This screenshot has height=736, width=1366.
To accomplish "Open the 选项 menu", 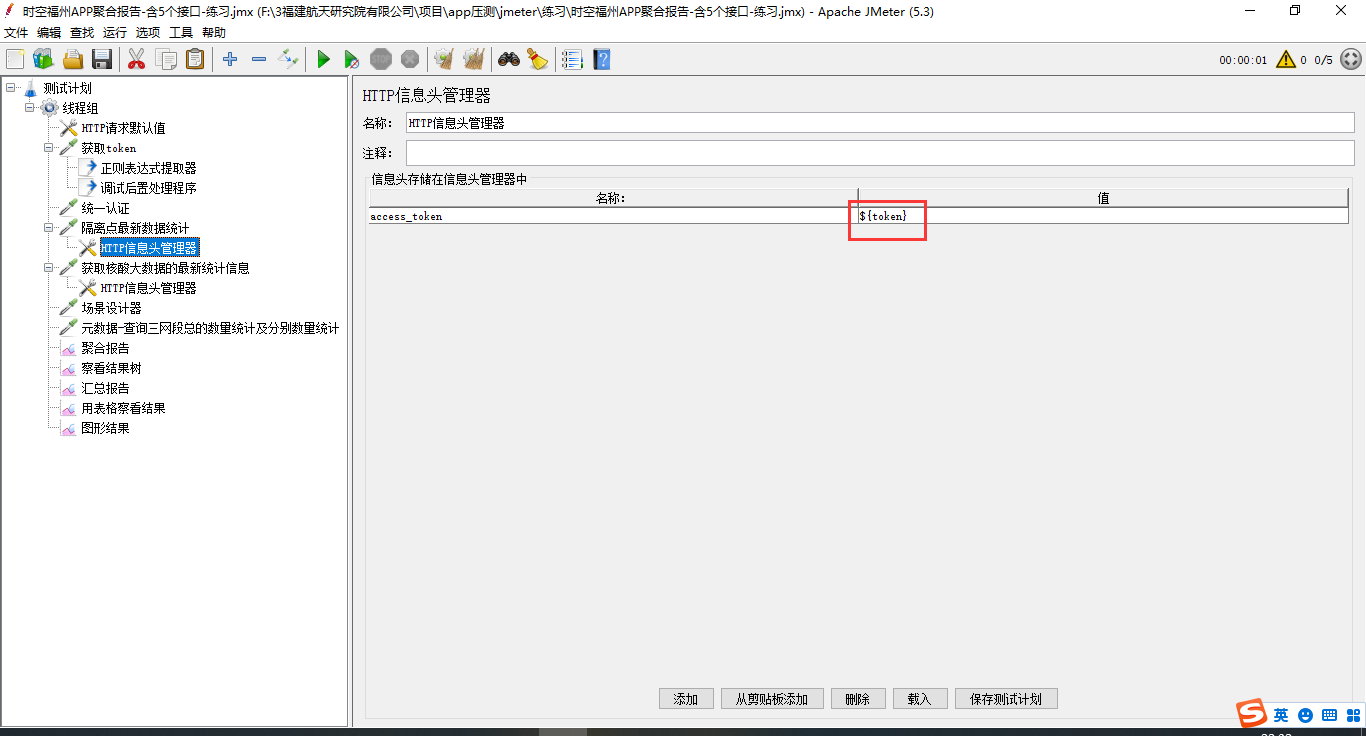I will point(148,32).
